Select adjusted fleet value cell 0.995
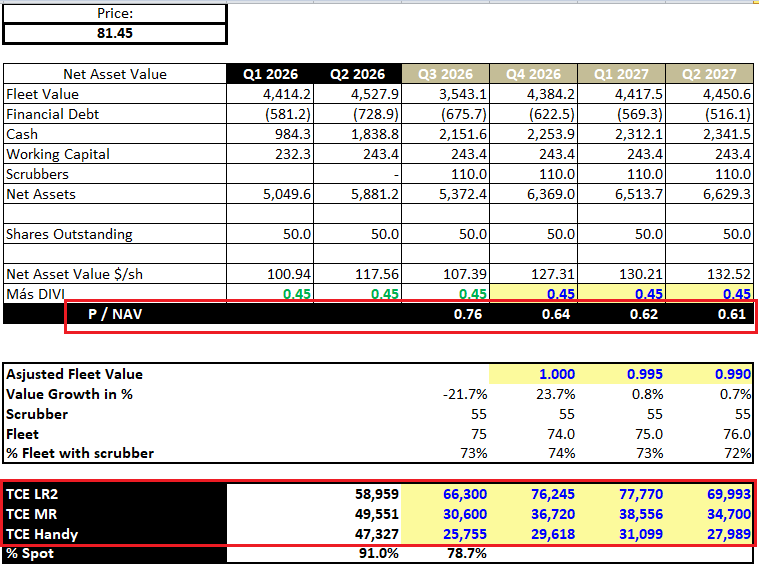This screenshot has height=571, width=759. pyautogui.click(x=622, y=374)
